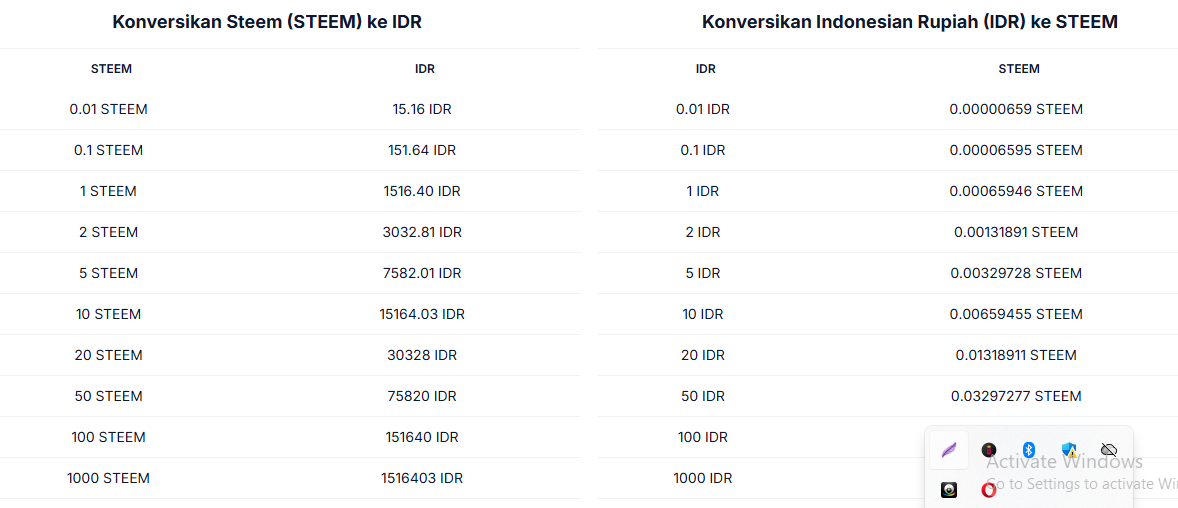The width and height of the screenshot is (1178, 508).
Task: Click the red Opera tray icon
Action: click(x=989, y=490)
